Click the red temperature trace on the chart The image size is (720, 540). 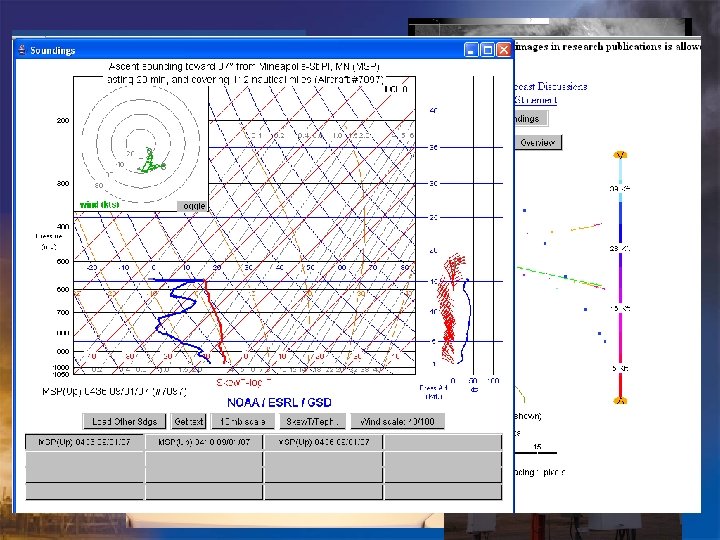(215, 321)
